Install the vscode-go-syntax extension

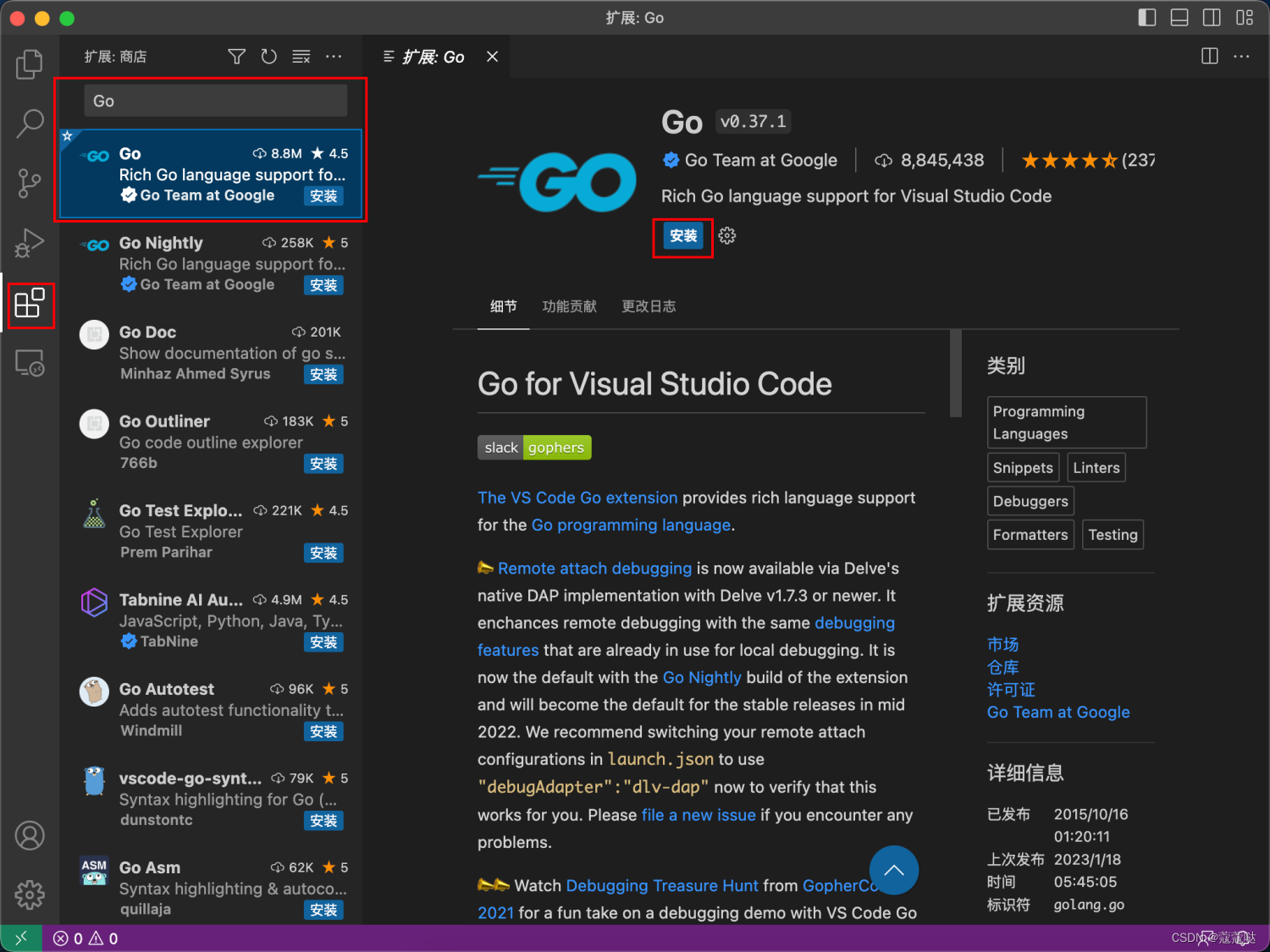(x=323, y=821)
